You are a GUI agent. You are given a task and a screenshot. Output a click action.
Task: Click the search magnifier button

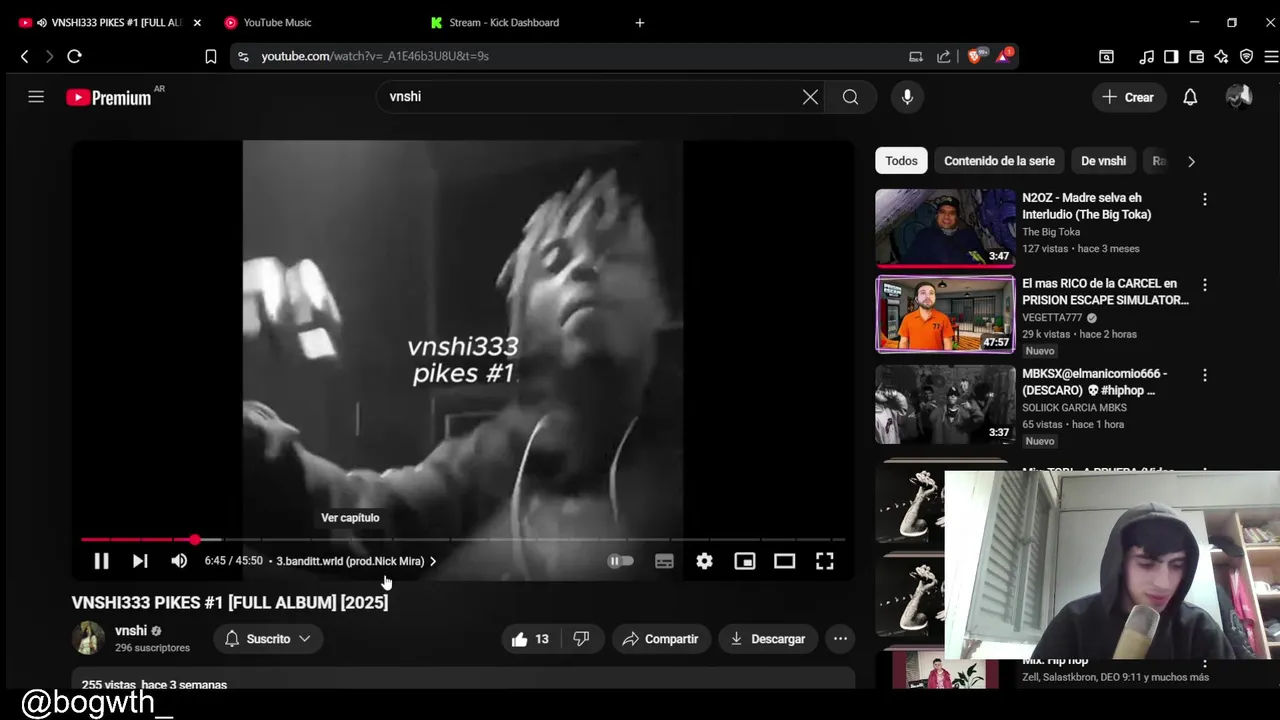(x=850, y=97)
